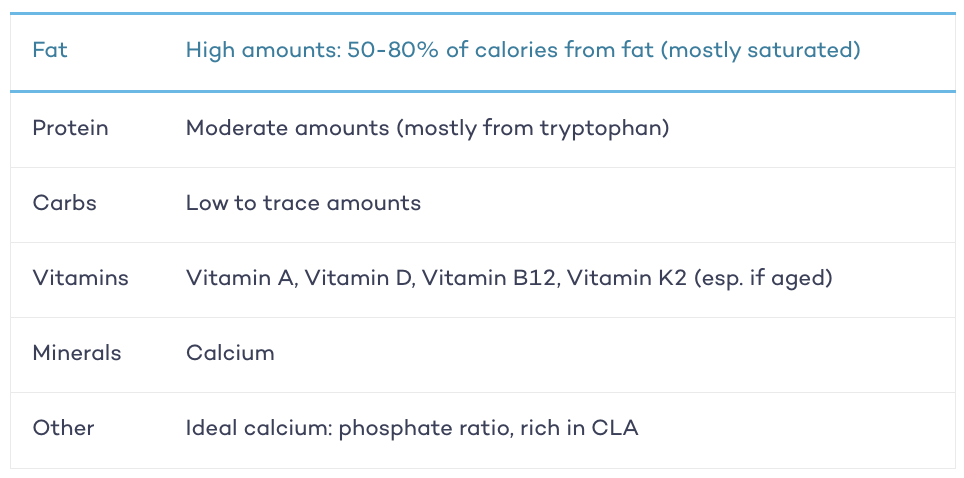Click the ideal calcium phosphate ratio text
The height and width of the screenshot is (478, 964).
(348, 429)
